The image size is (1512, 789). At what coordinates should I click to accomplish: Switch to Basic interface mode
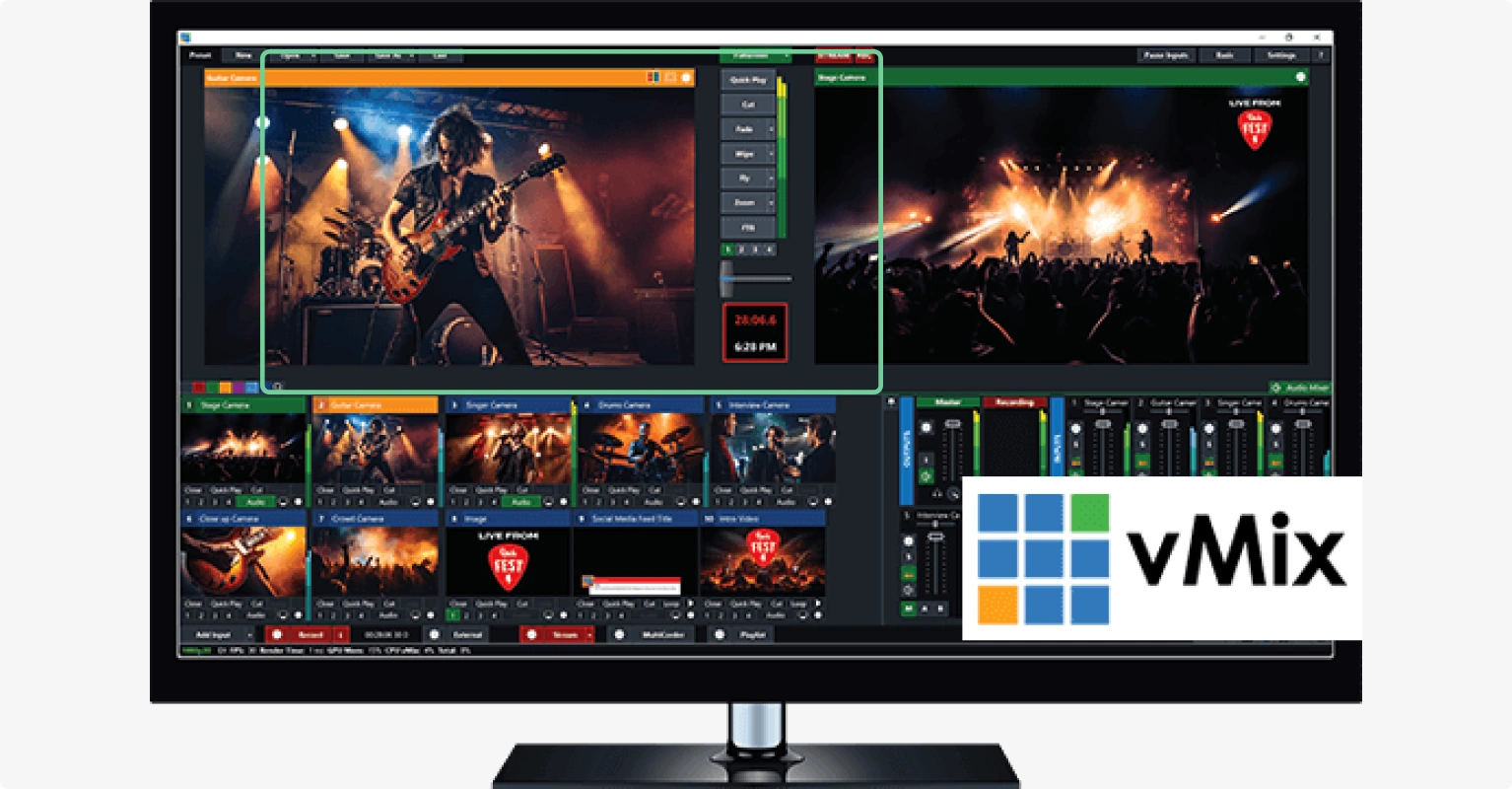click(x=1224, y=55)
